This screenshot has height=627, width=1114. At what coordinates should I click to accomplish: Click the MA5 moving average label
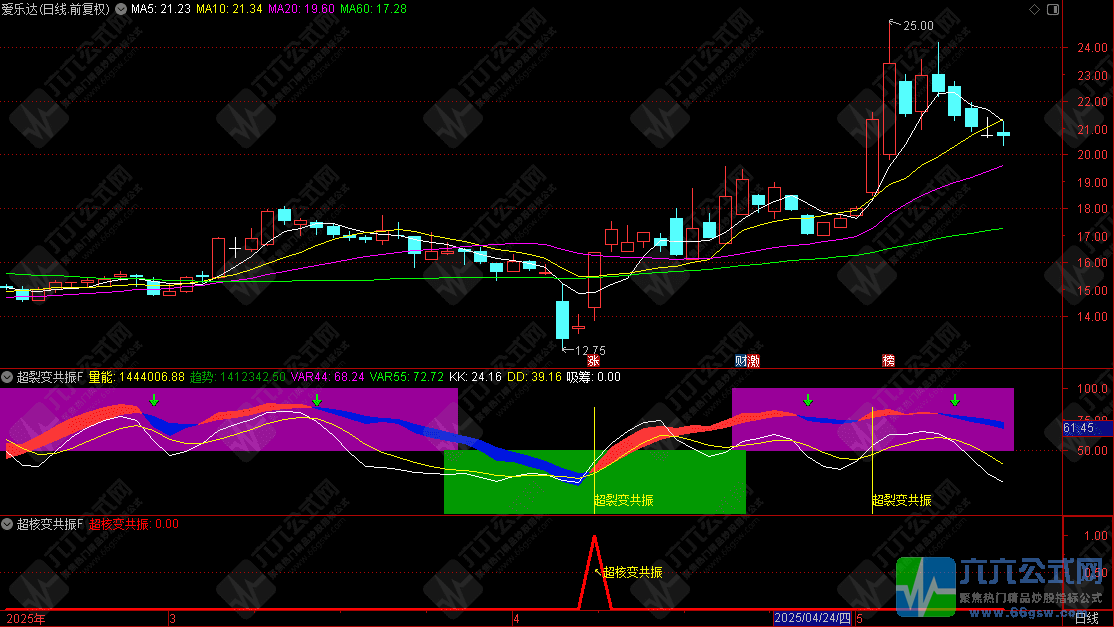pos(160,9)
